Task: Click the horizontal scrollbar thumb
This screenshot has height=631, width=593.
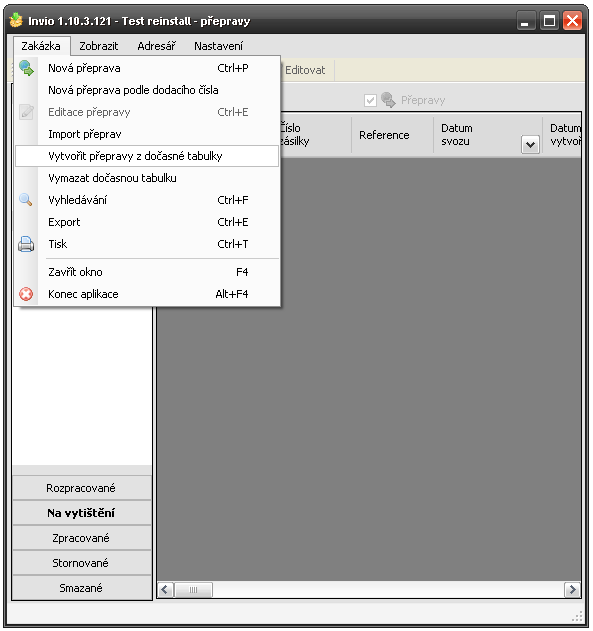Action: click(x=194, y=590)
